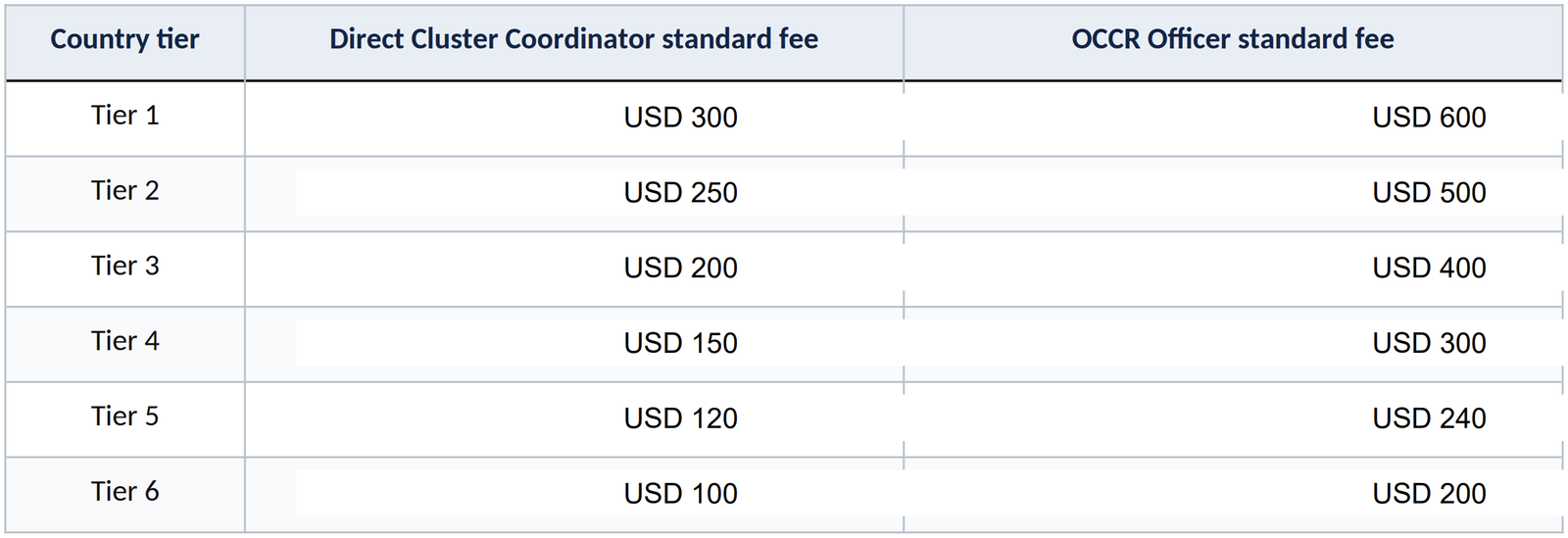Select the Tier 1 row label
Image resolution: width=1568 pixels, height=538 pixels.
click(x=124, y=116)
